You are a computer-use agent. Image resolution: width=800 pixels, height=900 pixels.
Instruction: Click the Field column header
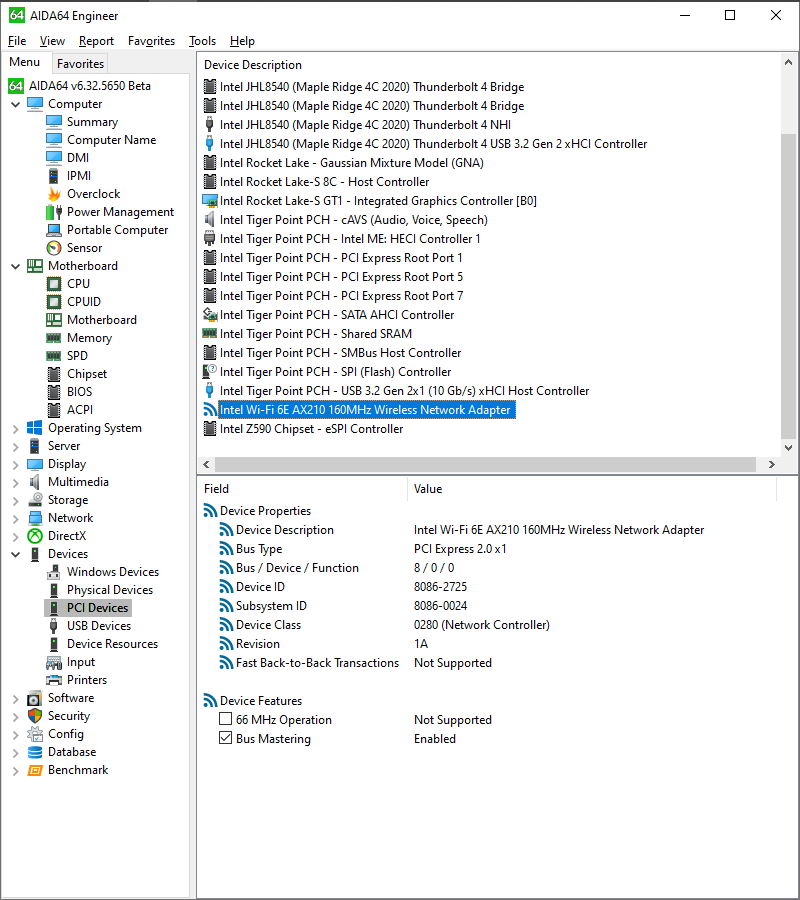(216, 489)
